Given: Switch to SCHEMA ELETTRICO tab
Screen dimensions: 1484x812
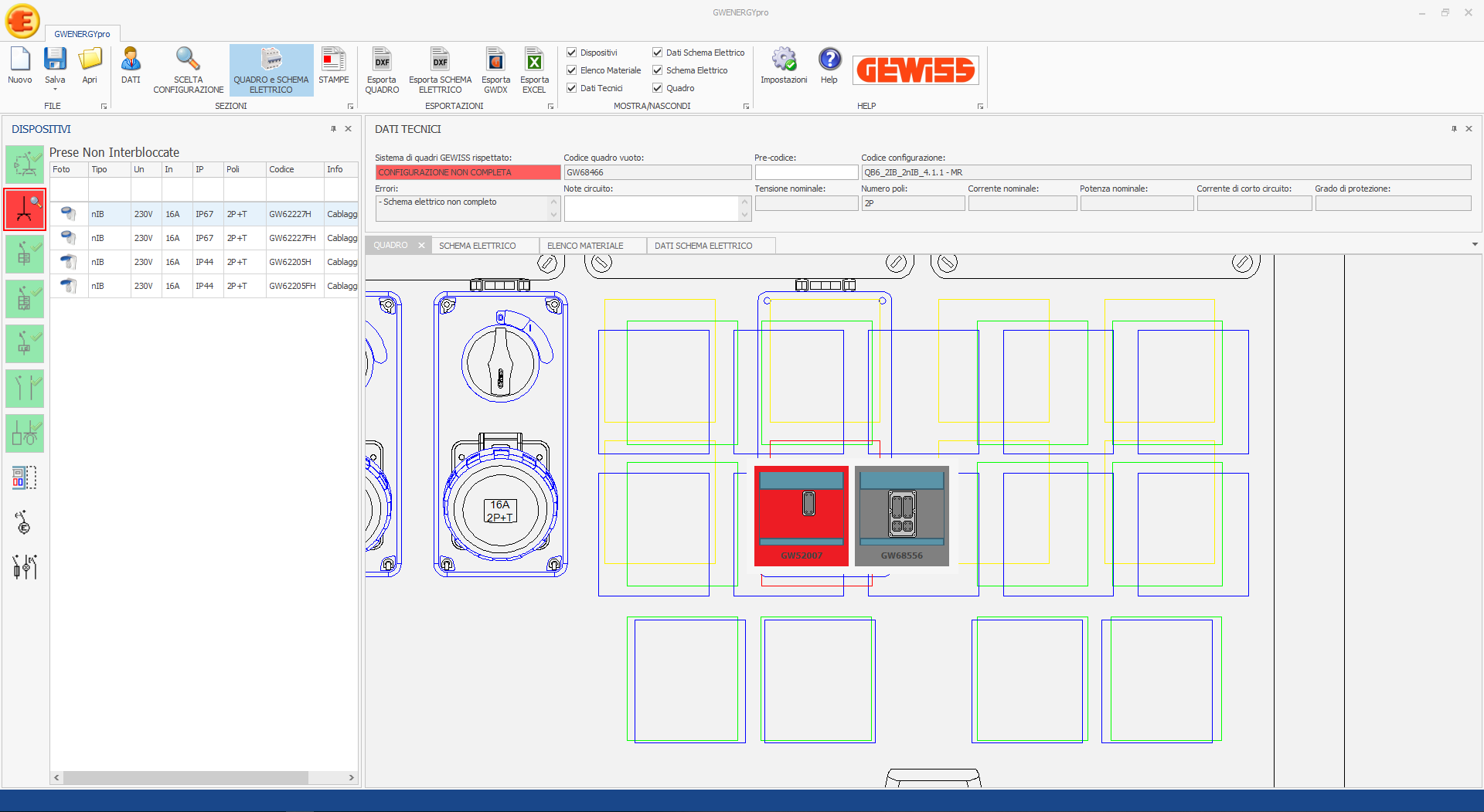Looking at the screenshot, I should 477,246.
